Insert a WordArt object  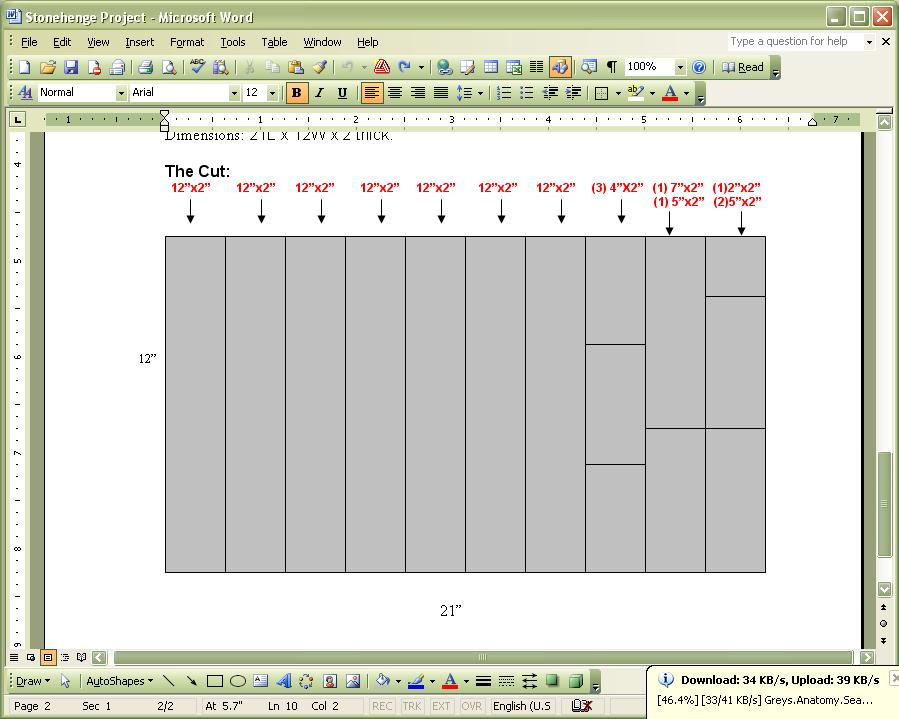pyautogui.click(x=283, y=681)
